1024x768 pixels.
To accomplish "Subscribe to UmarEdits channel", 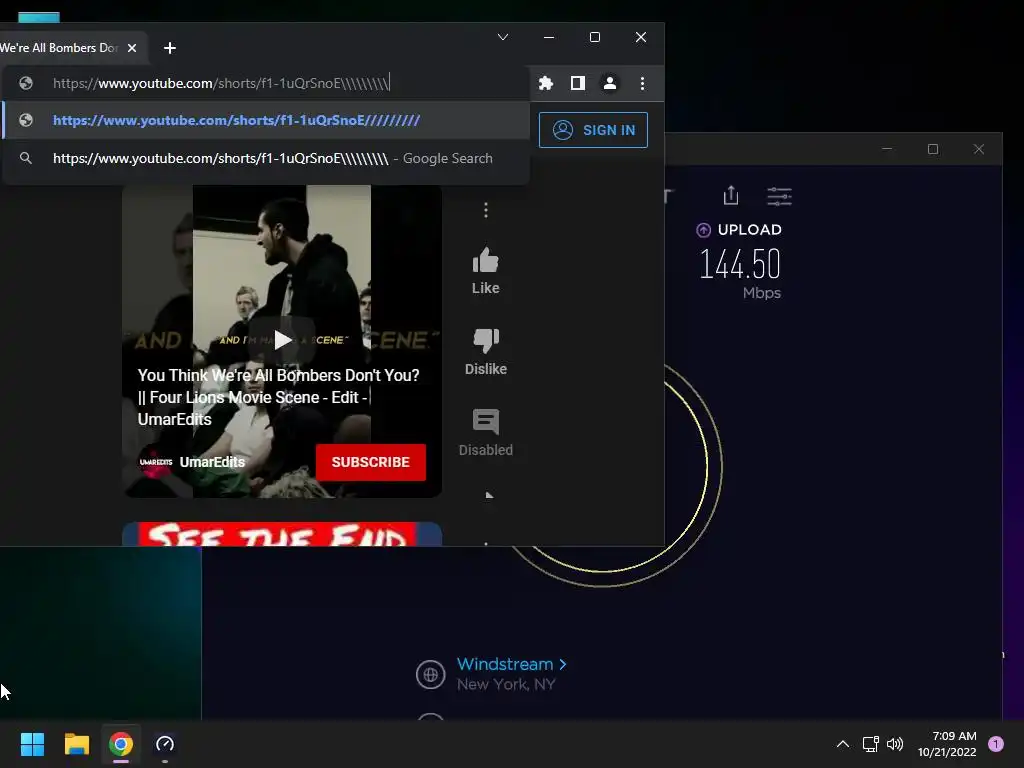I will point(370,462).
